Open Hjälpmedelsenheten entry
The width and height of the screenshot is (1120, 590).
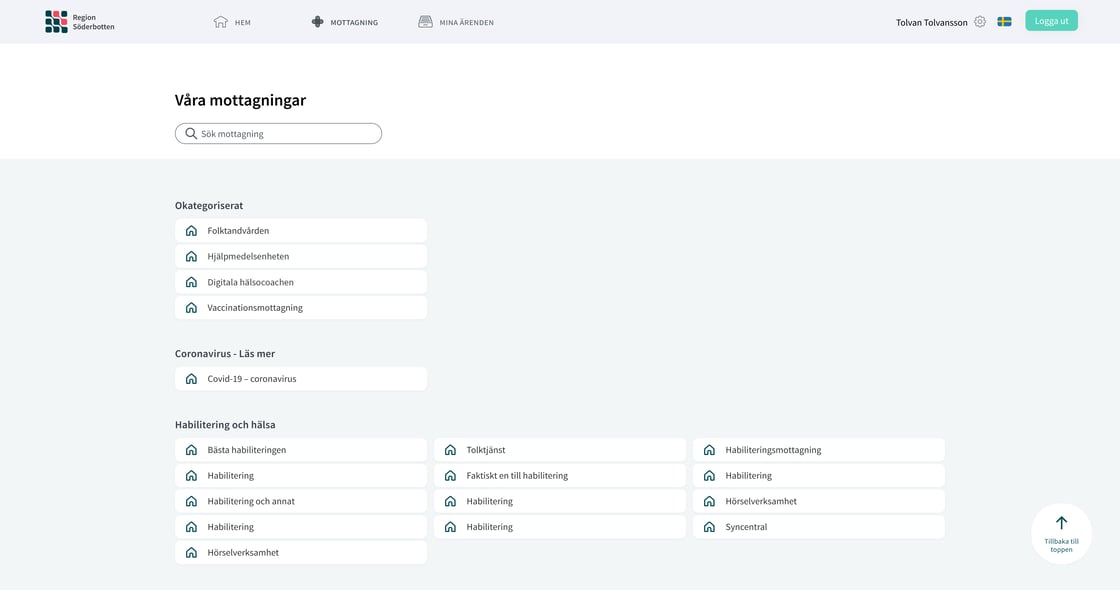[301, 256]
